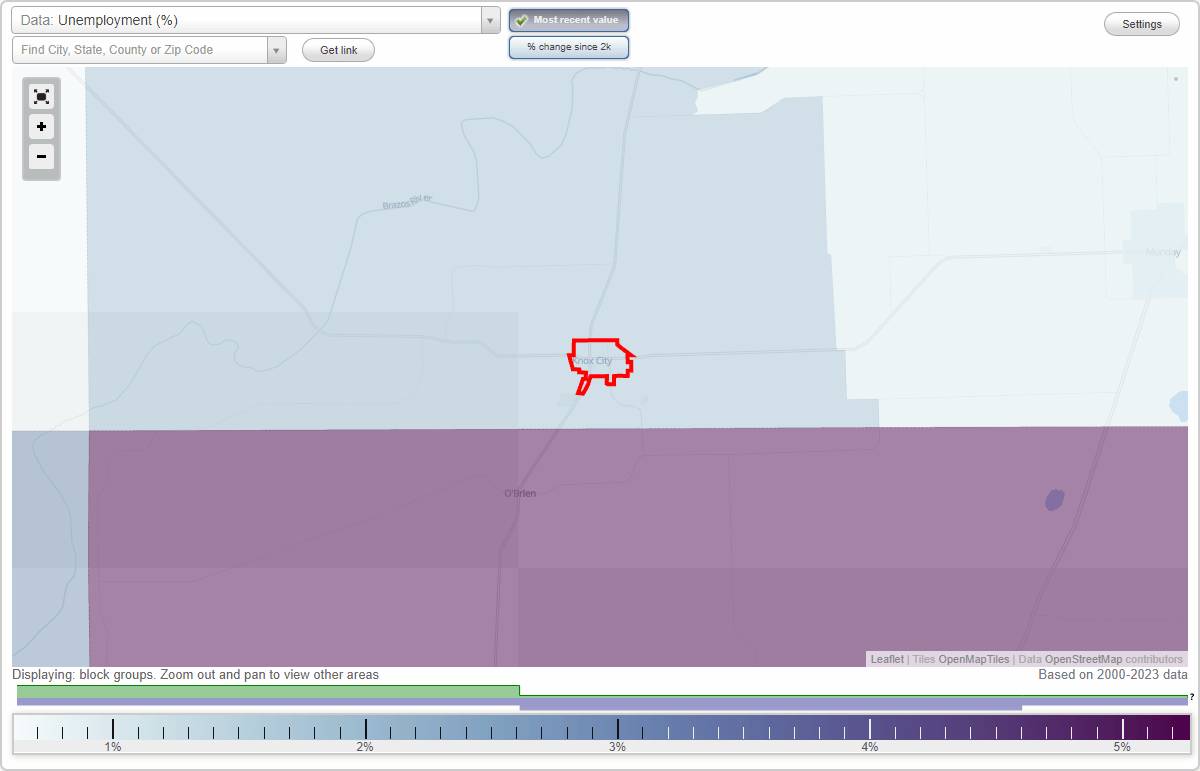Screen dimensions: 1200x771
Task: Click the 2% legend label
Action: (x=365, y=747)
